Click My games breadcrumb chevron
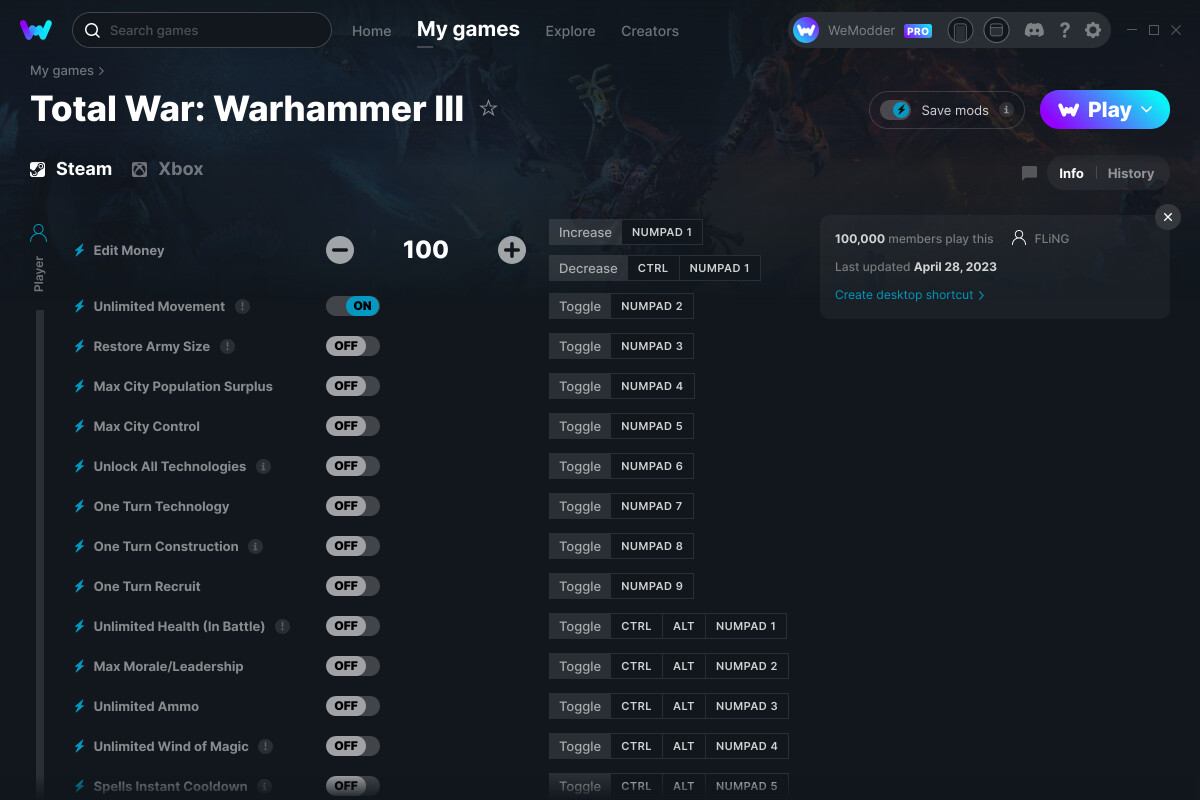This screenshot has height=800, width=1200. pos(101,71)
